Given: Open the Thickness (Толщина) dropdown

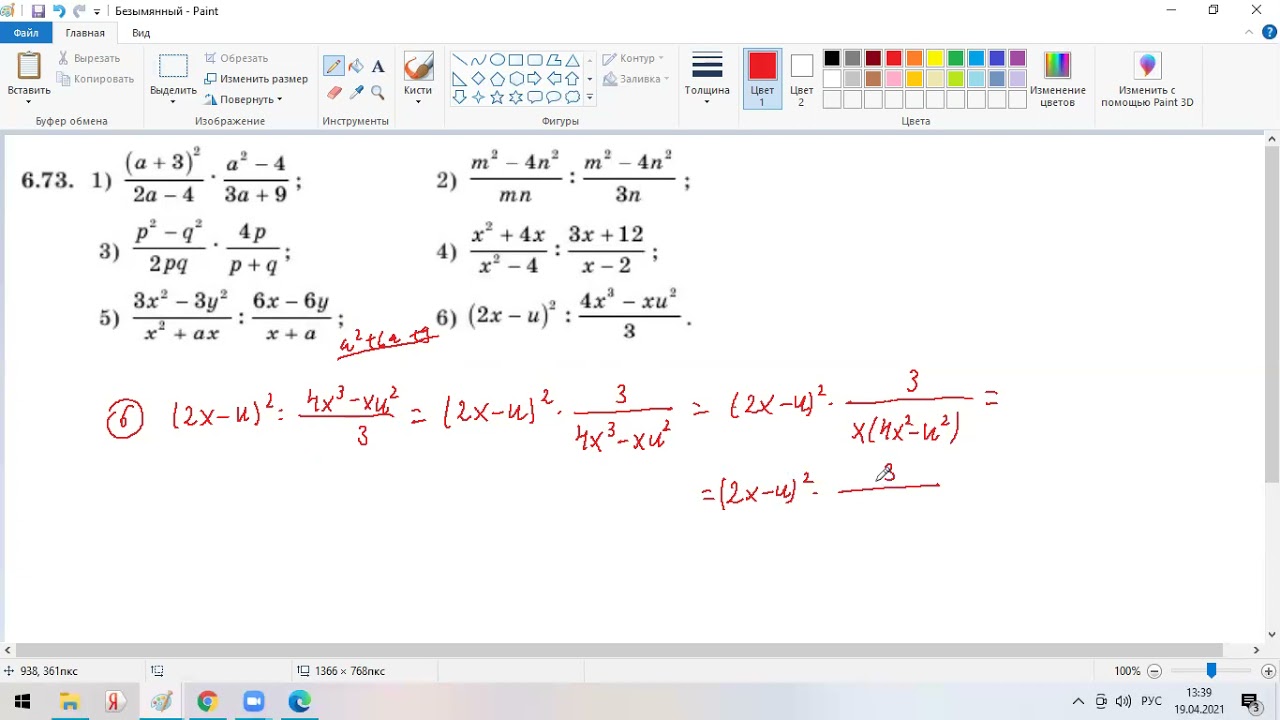Looking at the screenshot, I should point(707,79).
